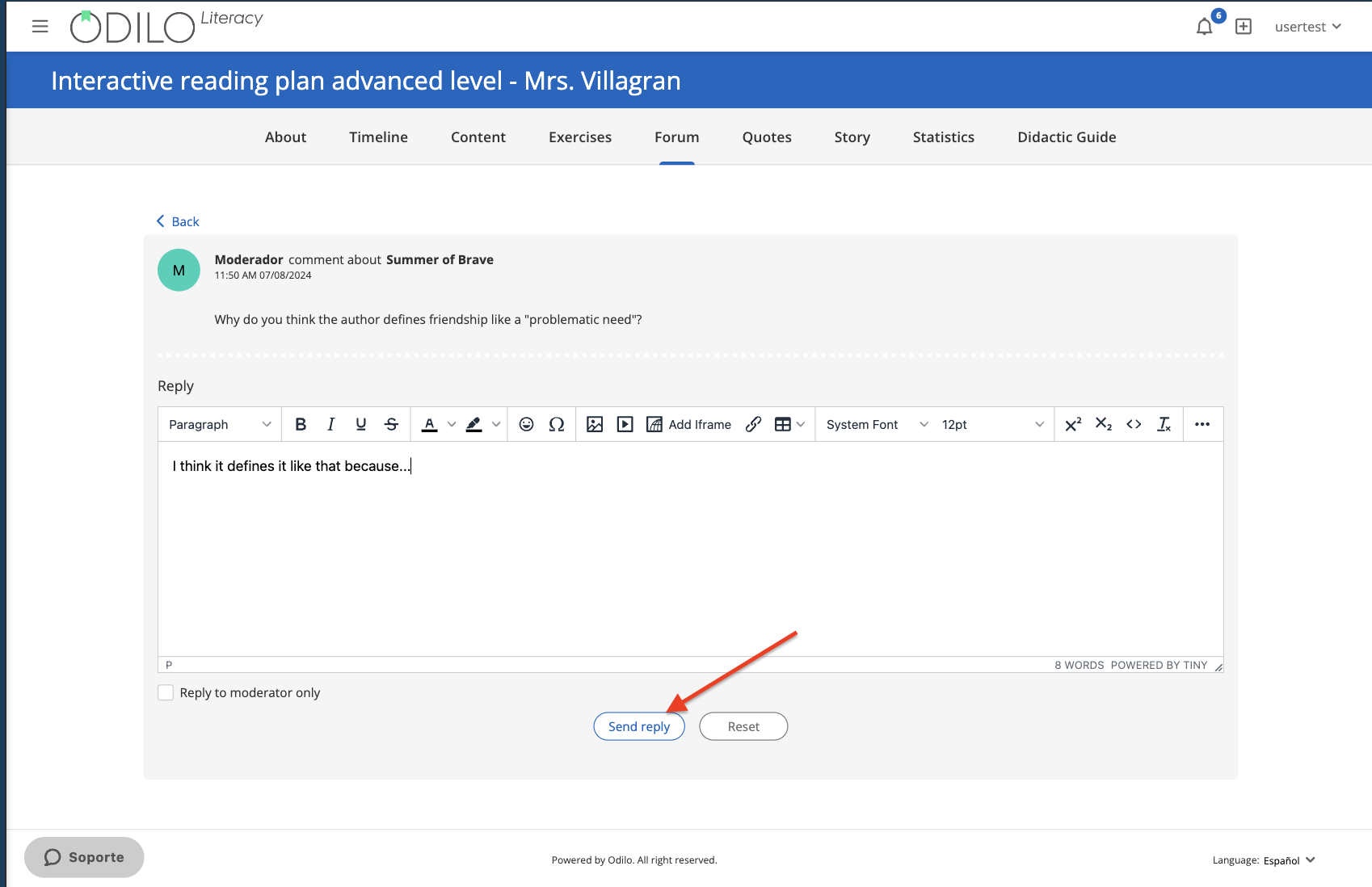The height and width of the screenshot is (887, 1372).
Task: Open the emoji picker
Action: pos(526,424)
